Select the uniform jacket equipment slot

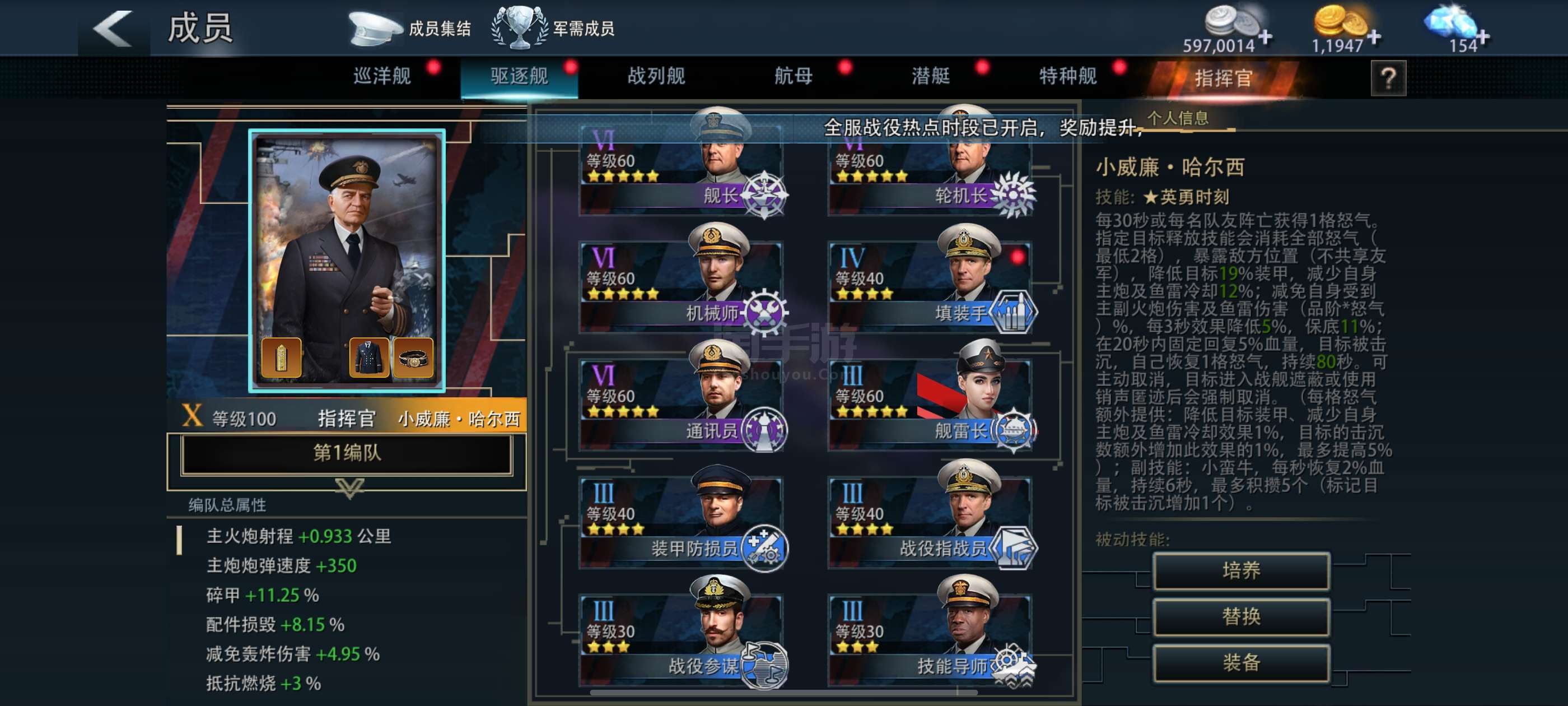coord(369,357)
